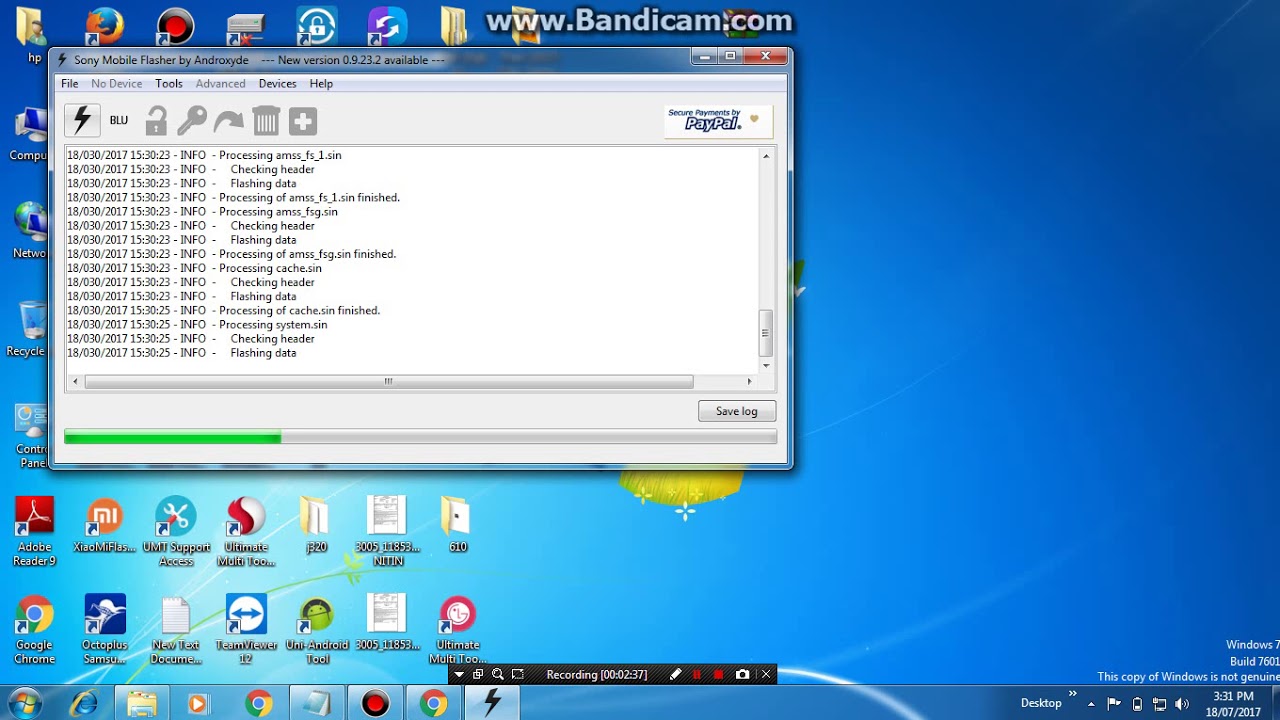Click the No Device menu item
The image size is (1280, 720).
tap(117, 84)
